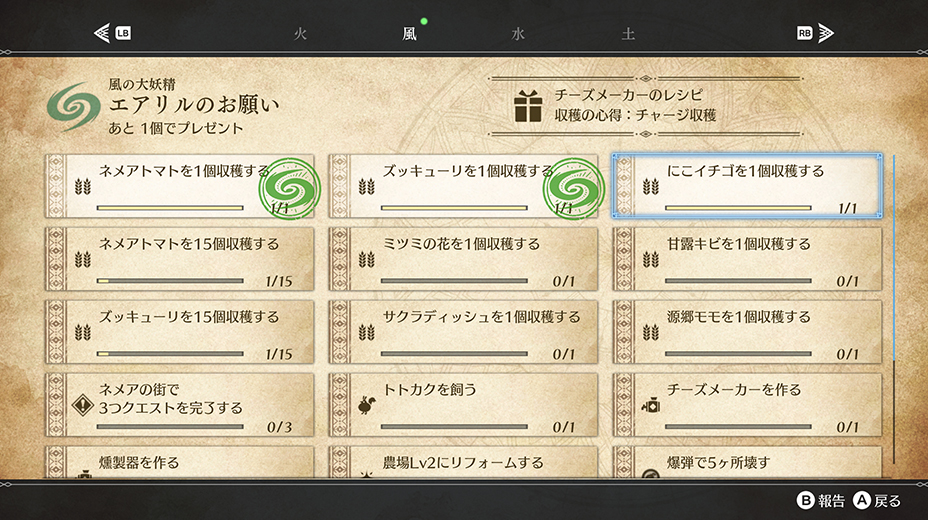Switch to the 水 tab
The width and height of the screenshot is (928, 520).
518,34
